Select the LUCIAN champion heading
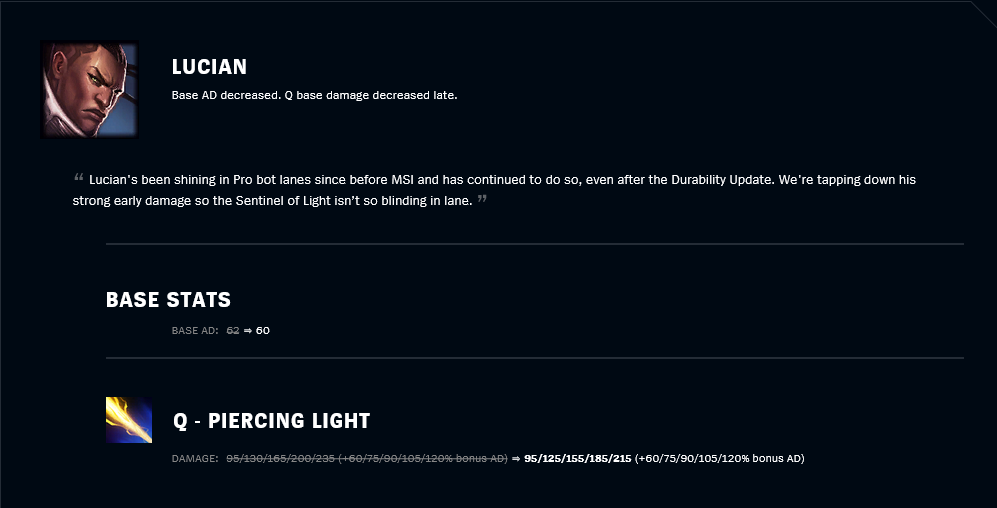 pyautogui.click(x=209, y=67)
